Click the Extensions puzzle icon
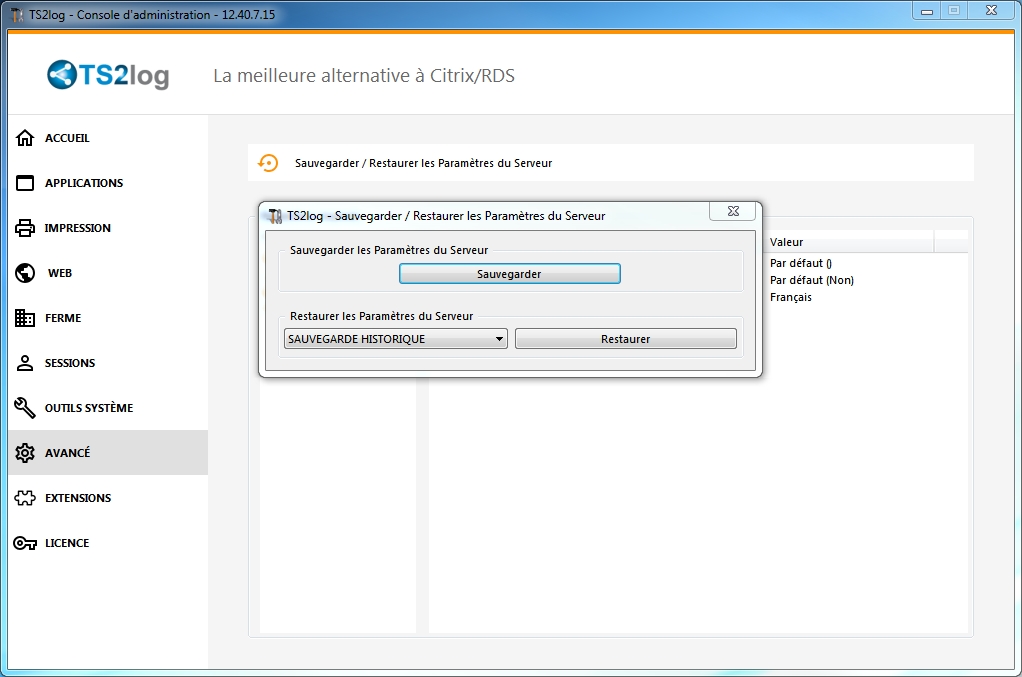This screenshot has width=1022, height=677. click(25, 498)
